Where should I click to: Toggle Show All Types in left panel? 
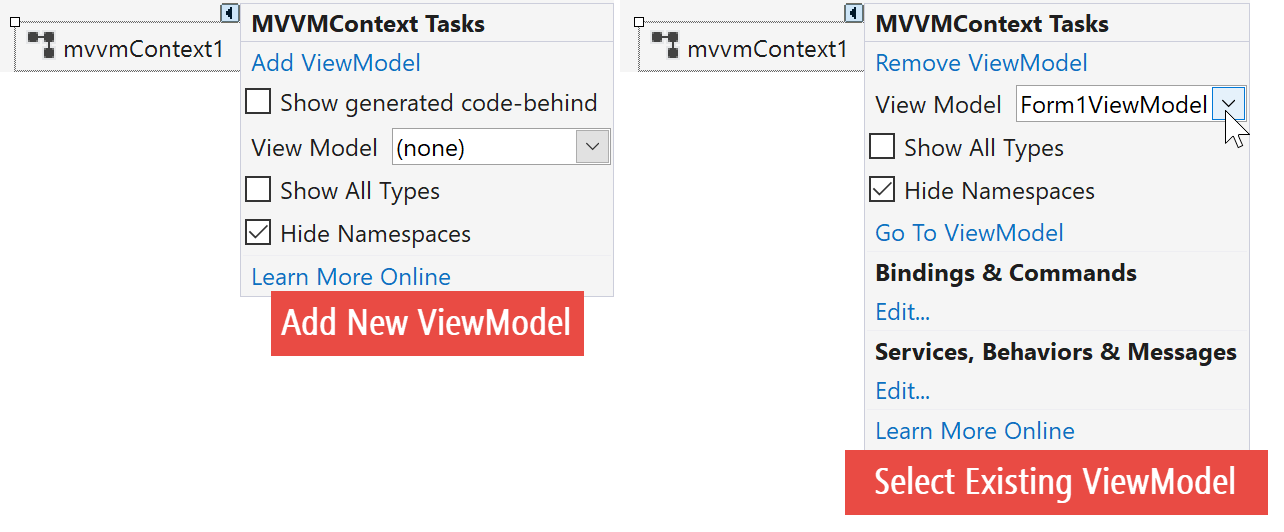pos(258,190)
